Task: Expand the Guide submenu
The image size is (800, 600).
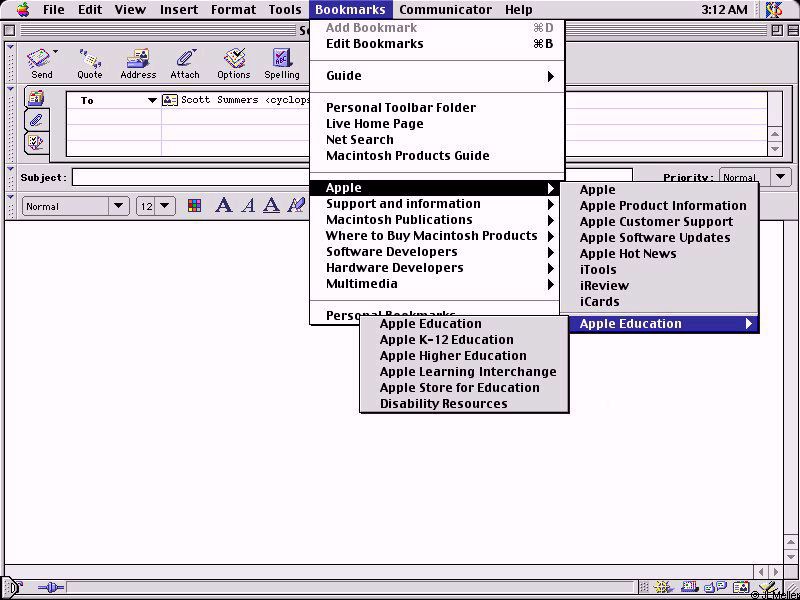Action: pyautogui.click(x=437, y=76)
